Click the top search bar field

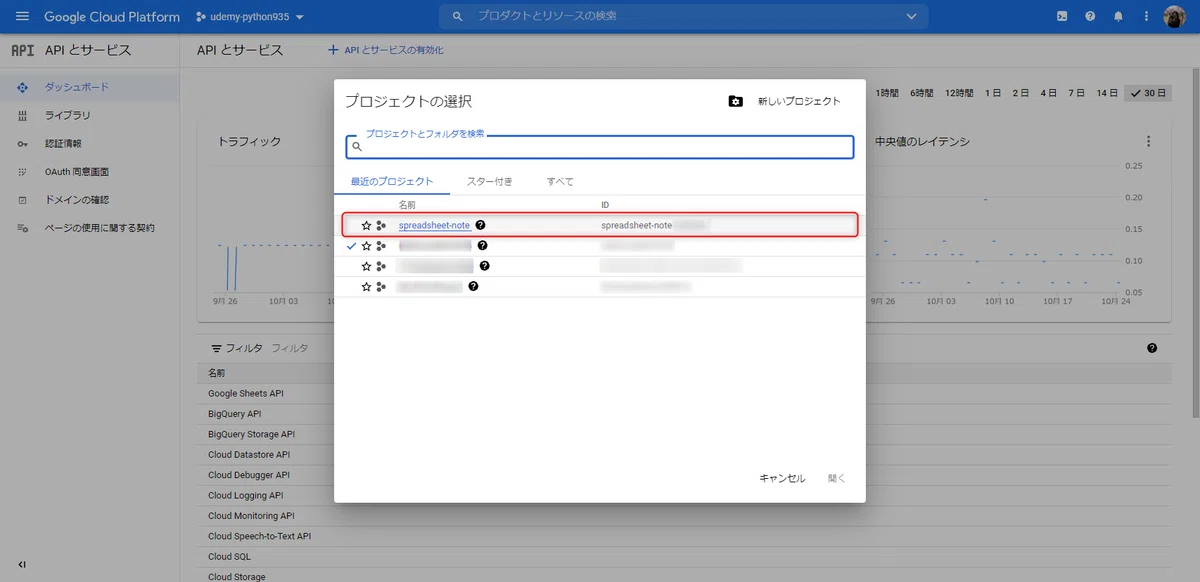(683, 16)
